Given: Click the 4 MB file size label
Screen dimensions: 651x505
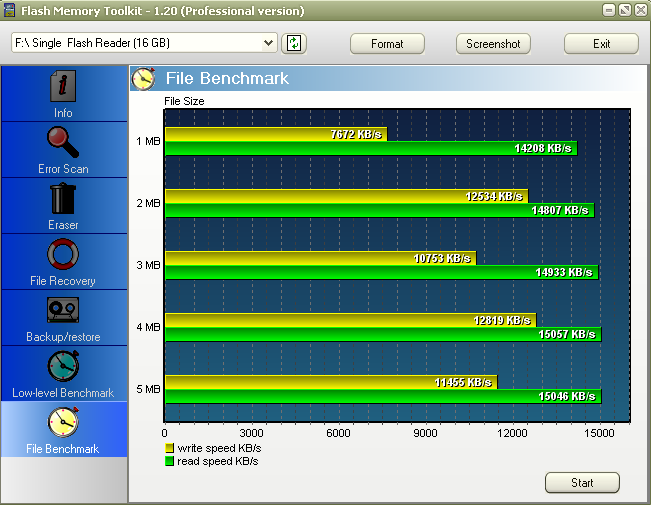Looking at the screenshot, I should (x=148, y=327).
